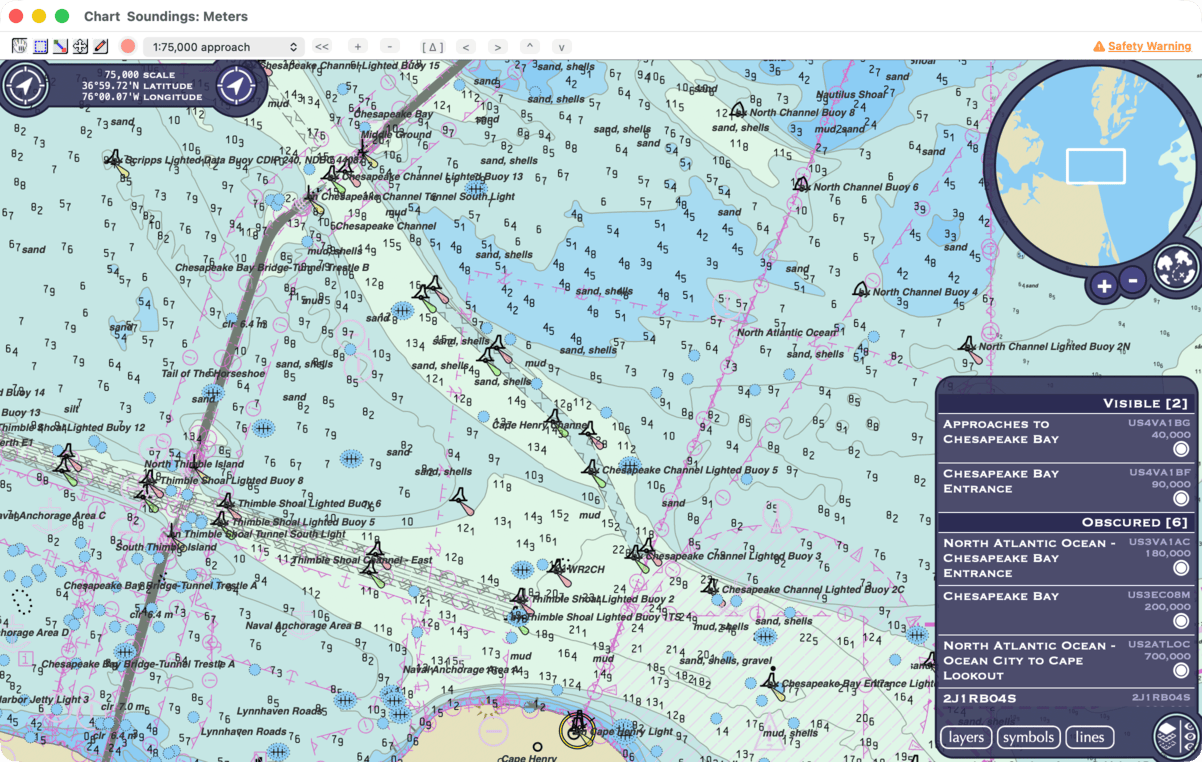This screenshot has height=762, width=1202.
Task: Click the US4VA1BG chart code
Action: [x=1158, y=423]
